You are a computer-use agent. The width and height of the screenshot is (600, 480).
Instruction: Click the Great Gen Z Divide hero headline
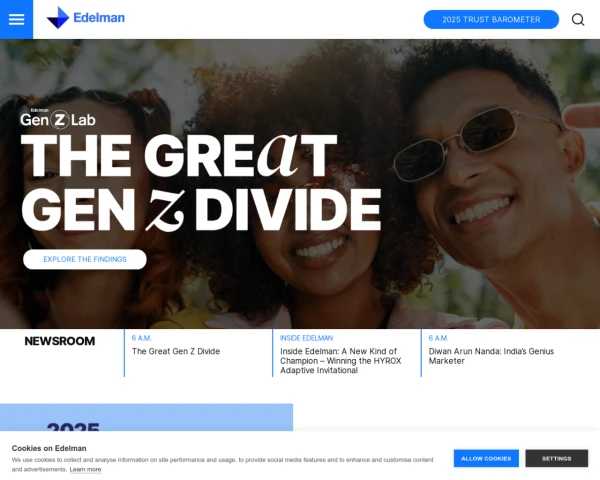201,183
